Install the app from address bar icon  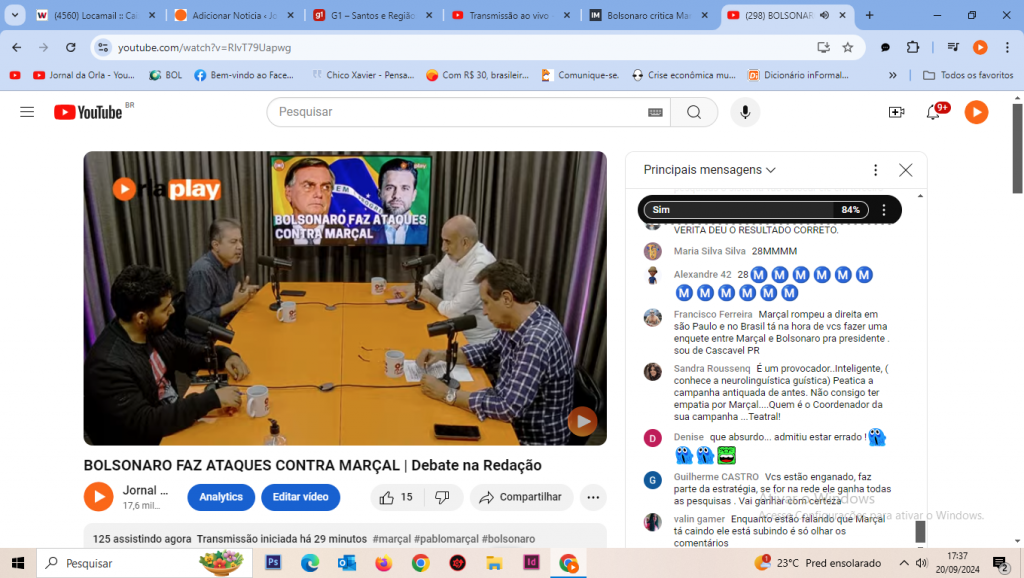[x=823, y=47]
